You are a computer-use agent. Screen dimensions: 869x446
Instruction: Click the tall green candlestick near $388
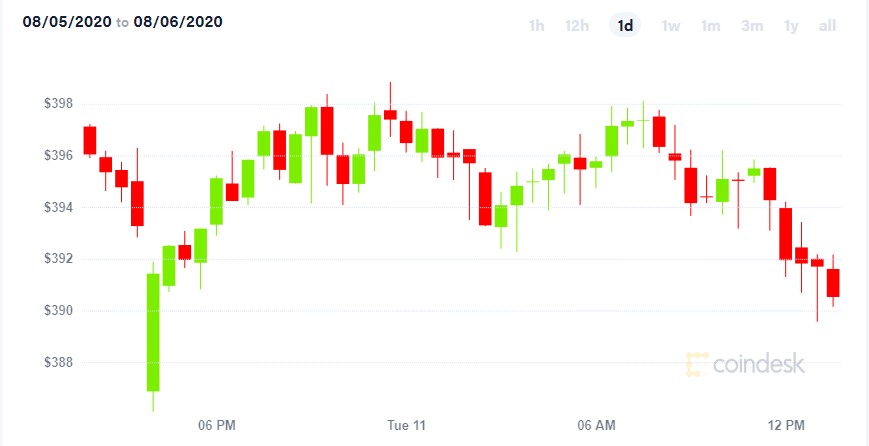click(x=153, y=332)
